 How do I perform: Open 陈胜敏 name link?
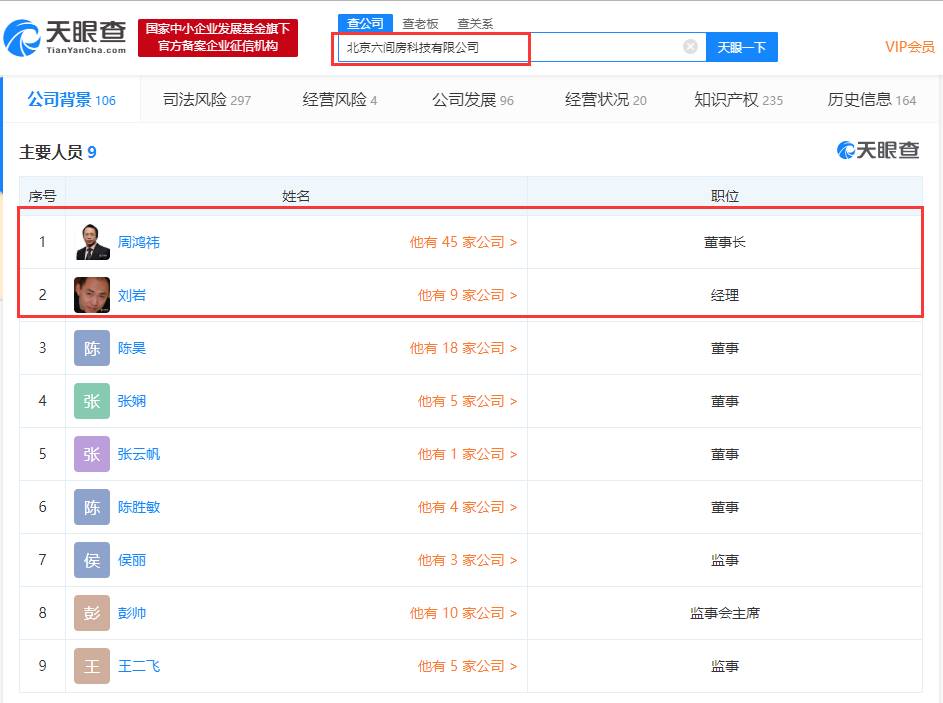(x=138, y=507)
